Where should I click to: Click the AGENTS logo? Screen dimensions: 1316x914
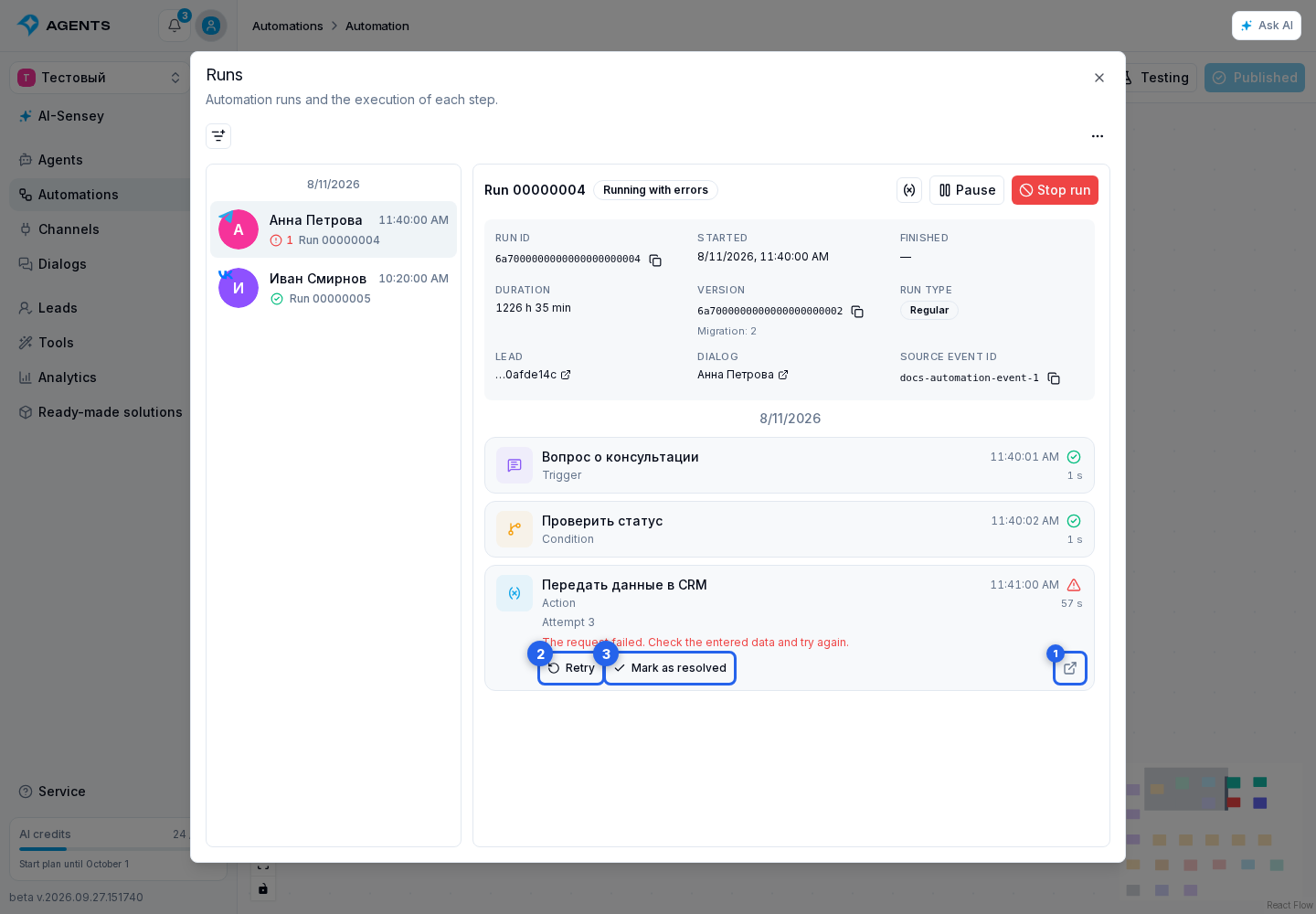(64, 26)
